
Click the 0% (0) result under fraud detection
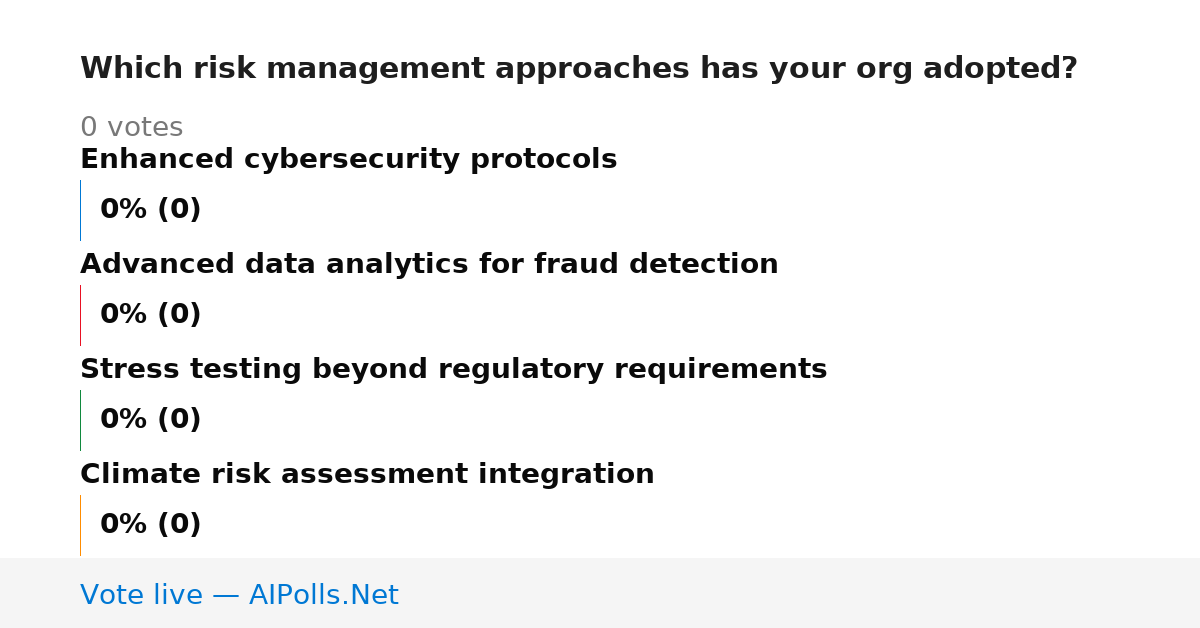[150, 315]
